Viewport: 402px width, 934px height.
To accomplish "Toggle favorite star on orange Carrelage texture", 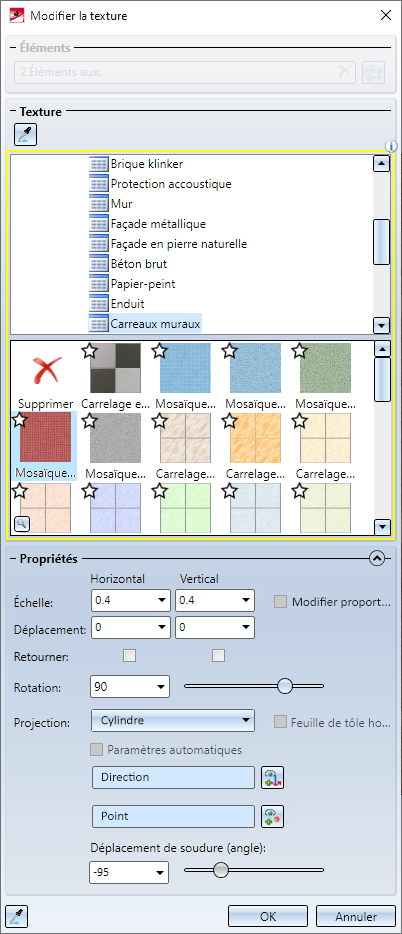I will [x=229, y=421].
